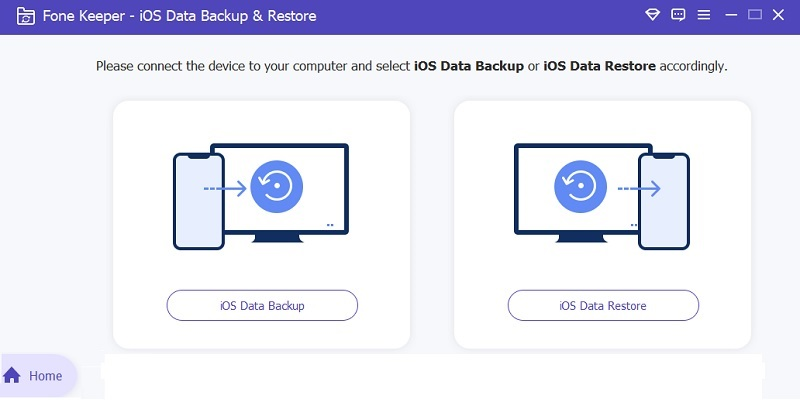Image resolution: width=800 pixels, height=401 pixels.
Task: Open the premium diamond icon
Action: (x=652, y=15)
